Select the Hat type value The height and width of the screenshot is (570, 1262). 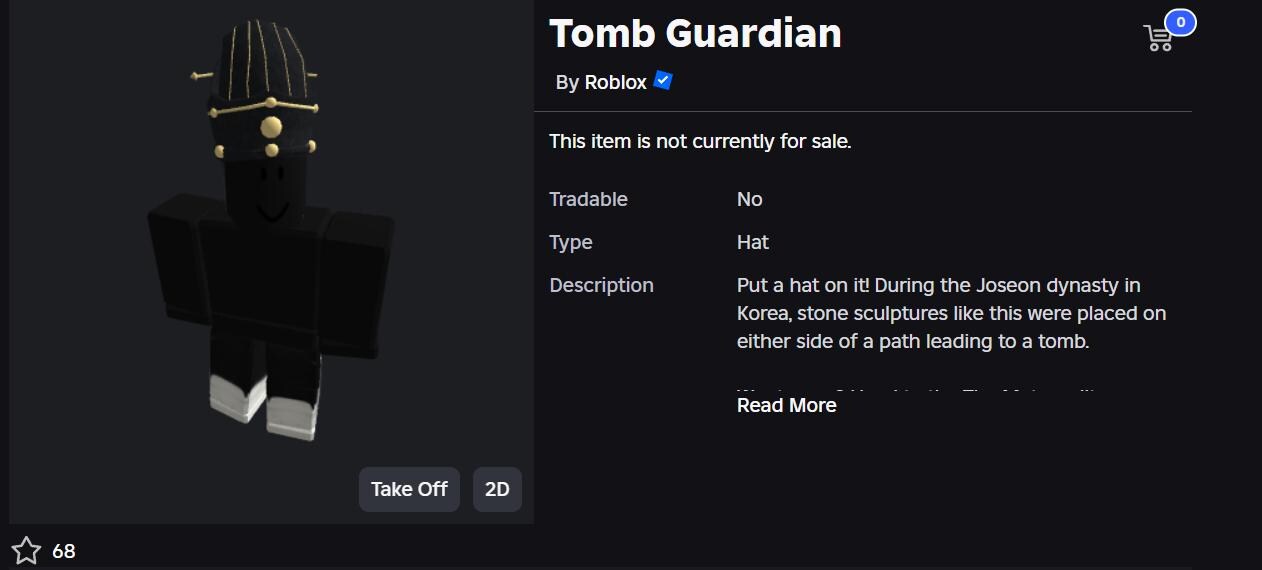tap(753, 242)
